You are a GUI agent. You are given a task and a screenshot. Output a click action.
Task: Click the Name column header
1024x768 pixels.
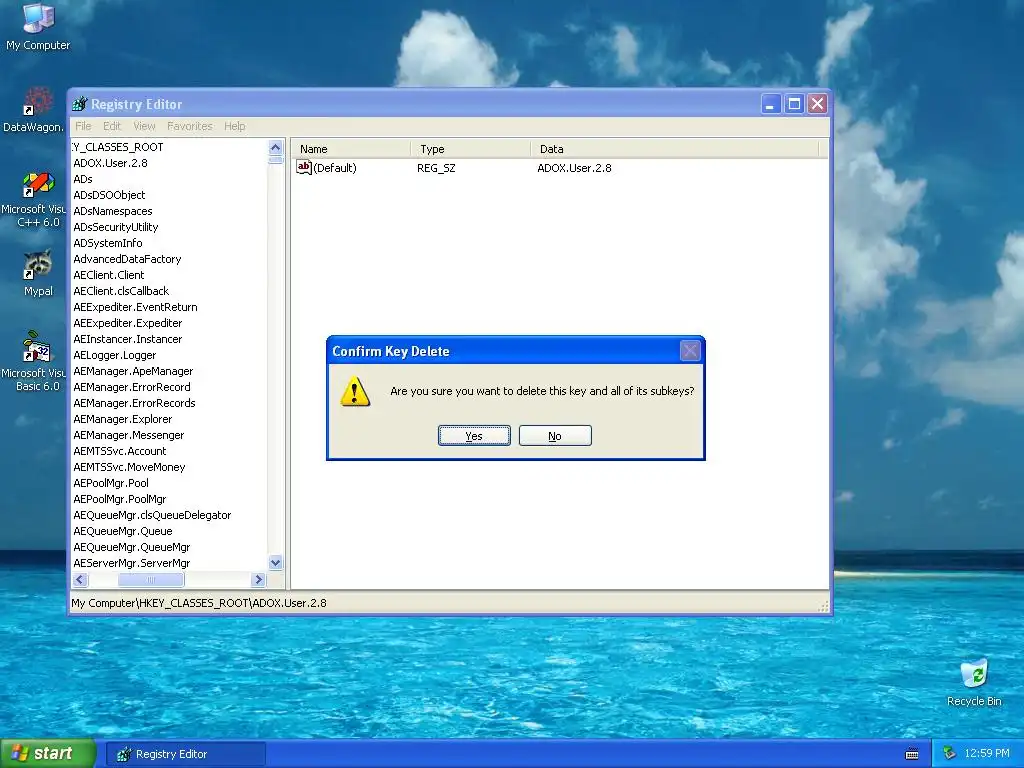tap(351, 149)
